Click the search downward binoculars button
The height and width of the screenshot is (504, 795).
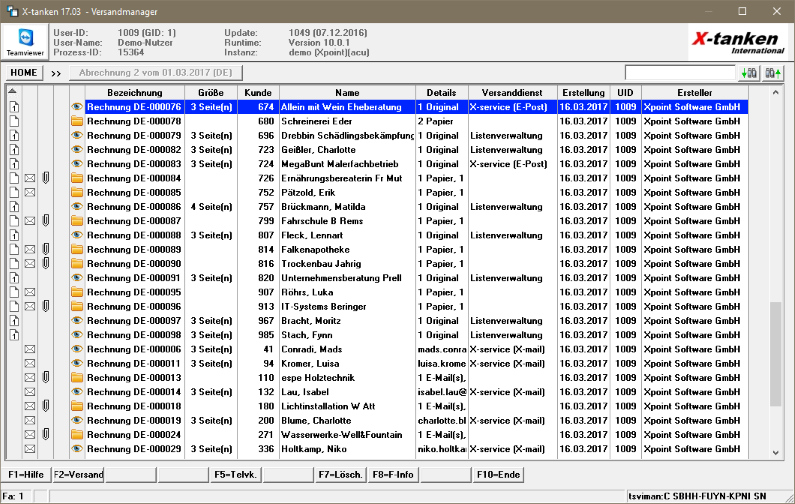tap(749, 73)
